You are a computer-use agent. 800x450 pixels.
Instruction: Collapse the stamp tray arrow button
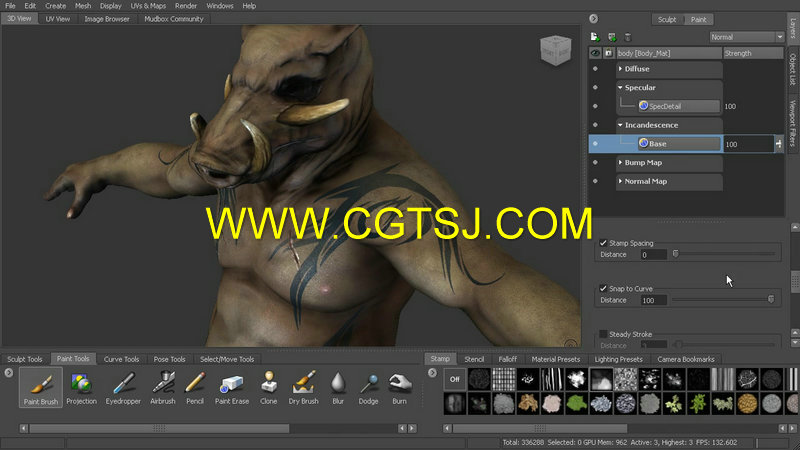[x=433, y=373]
